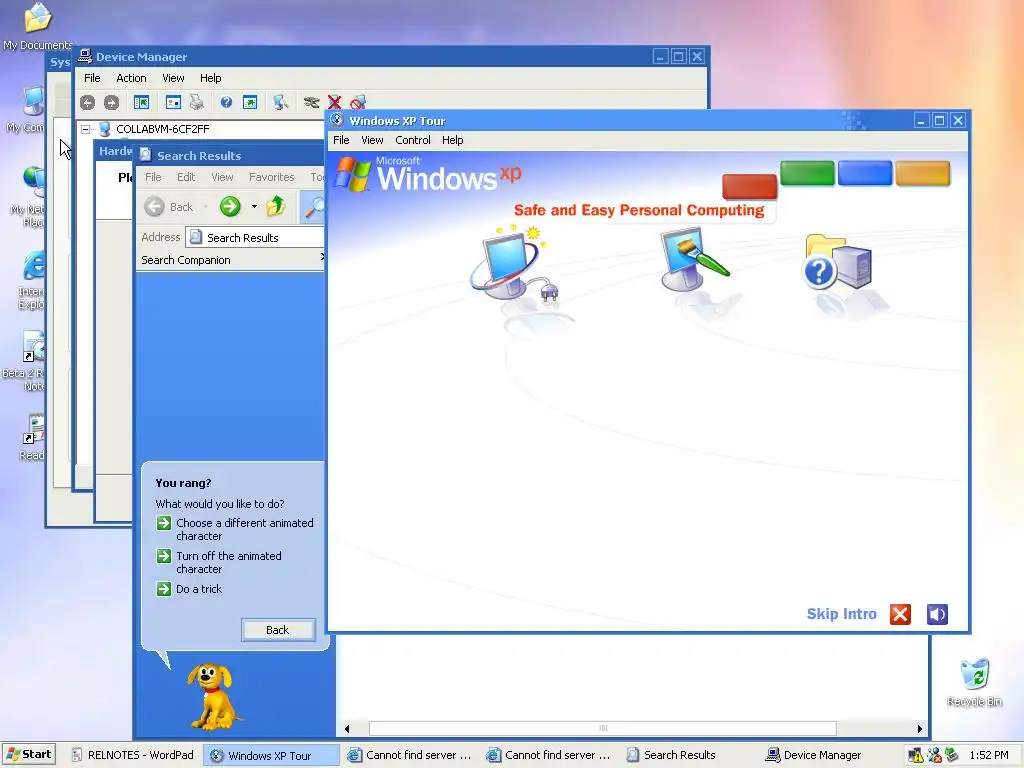Open Forward history dropdown arrow in Search Results

[254, 207]
